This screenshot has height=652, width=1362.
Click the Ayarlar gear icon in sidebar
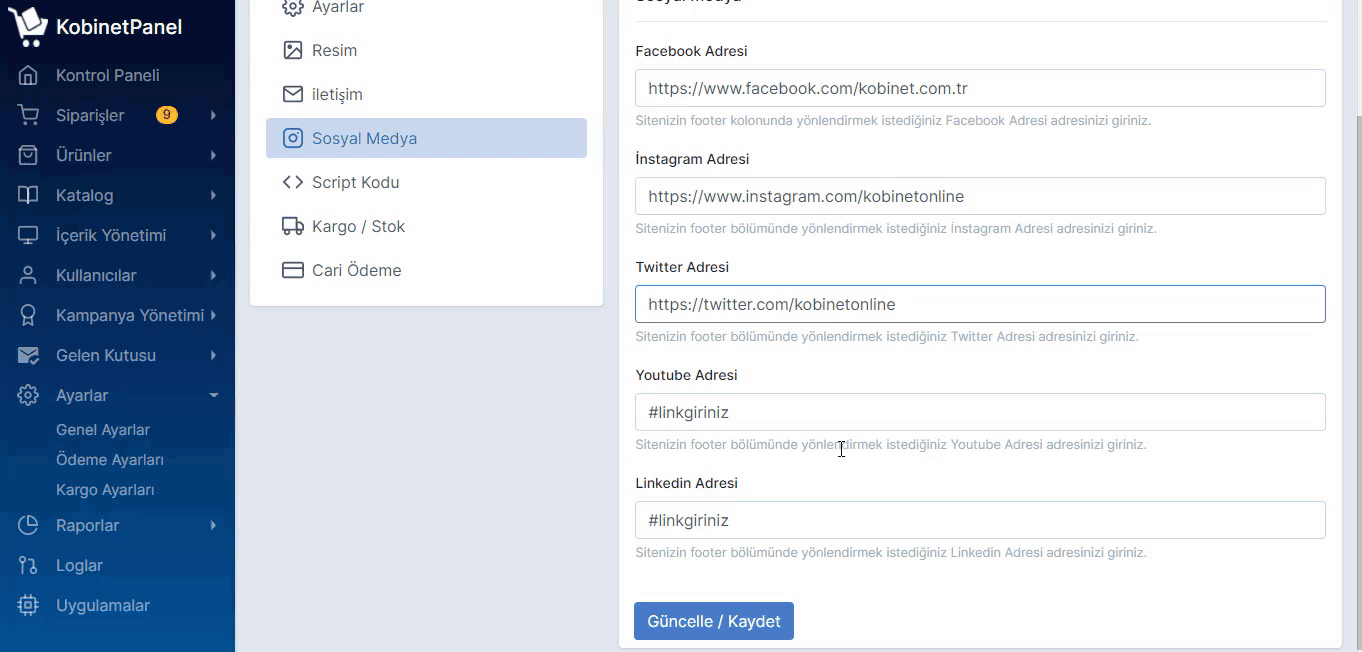[28, 395]
